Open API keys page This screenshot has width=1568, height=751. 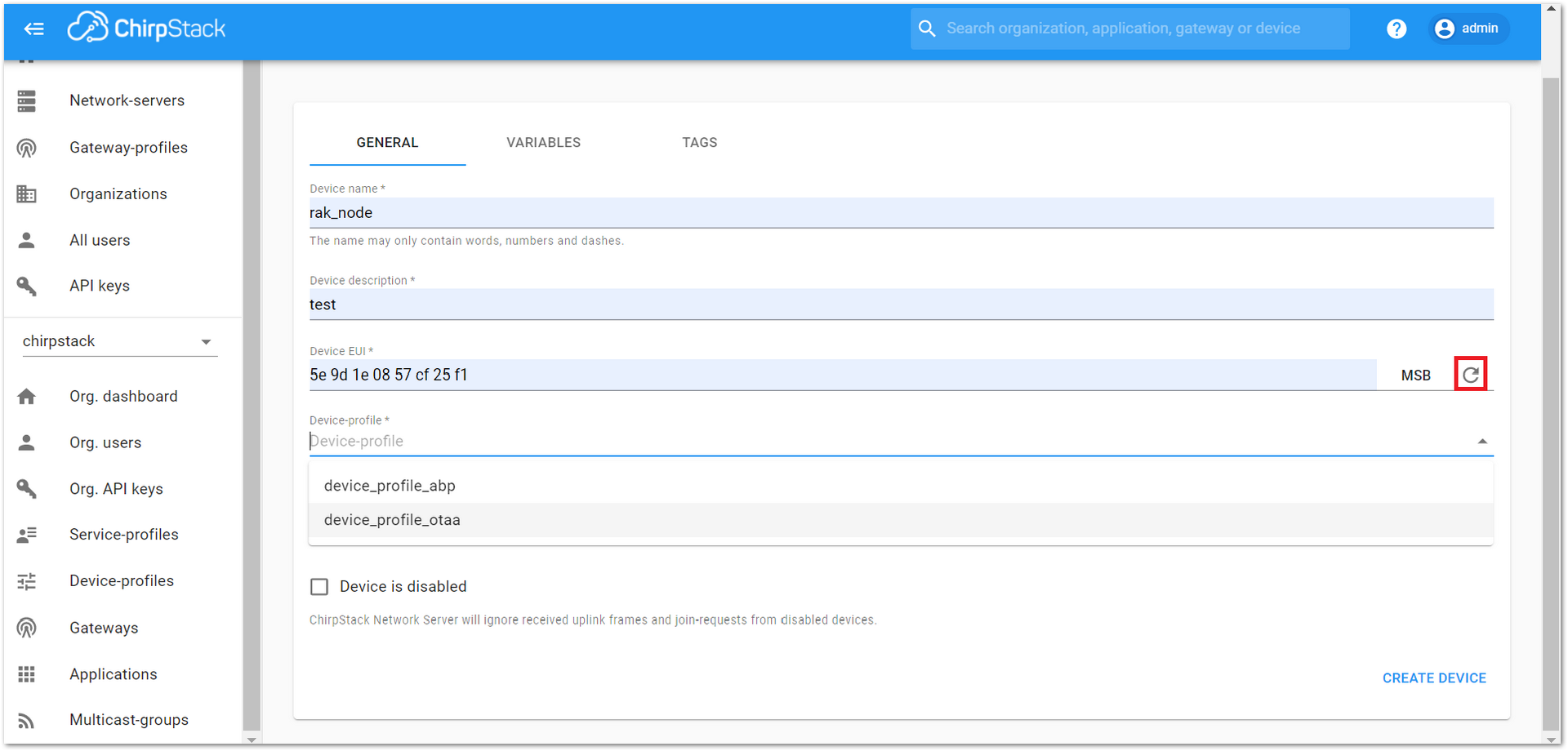[100, 286]
